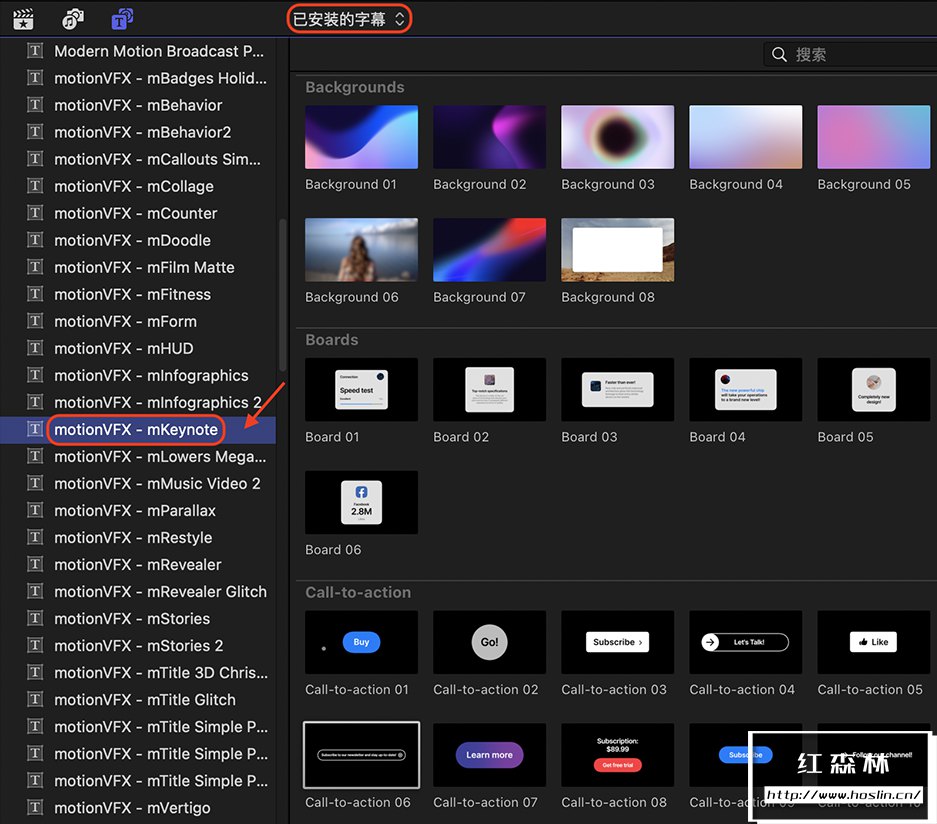Select the motionVFX - mKeynote category
937x824 pixels.
[x=138, y=430]
